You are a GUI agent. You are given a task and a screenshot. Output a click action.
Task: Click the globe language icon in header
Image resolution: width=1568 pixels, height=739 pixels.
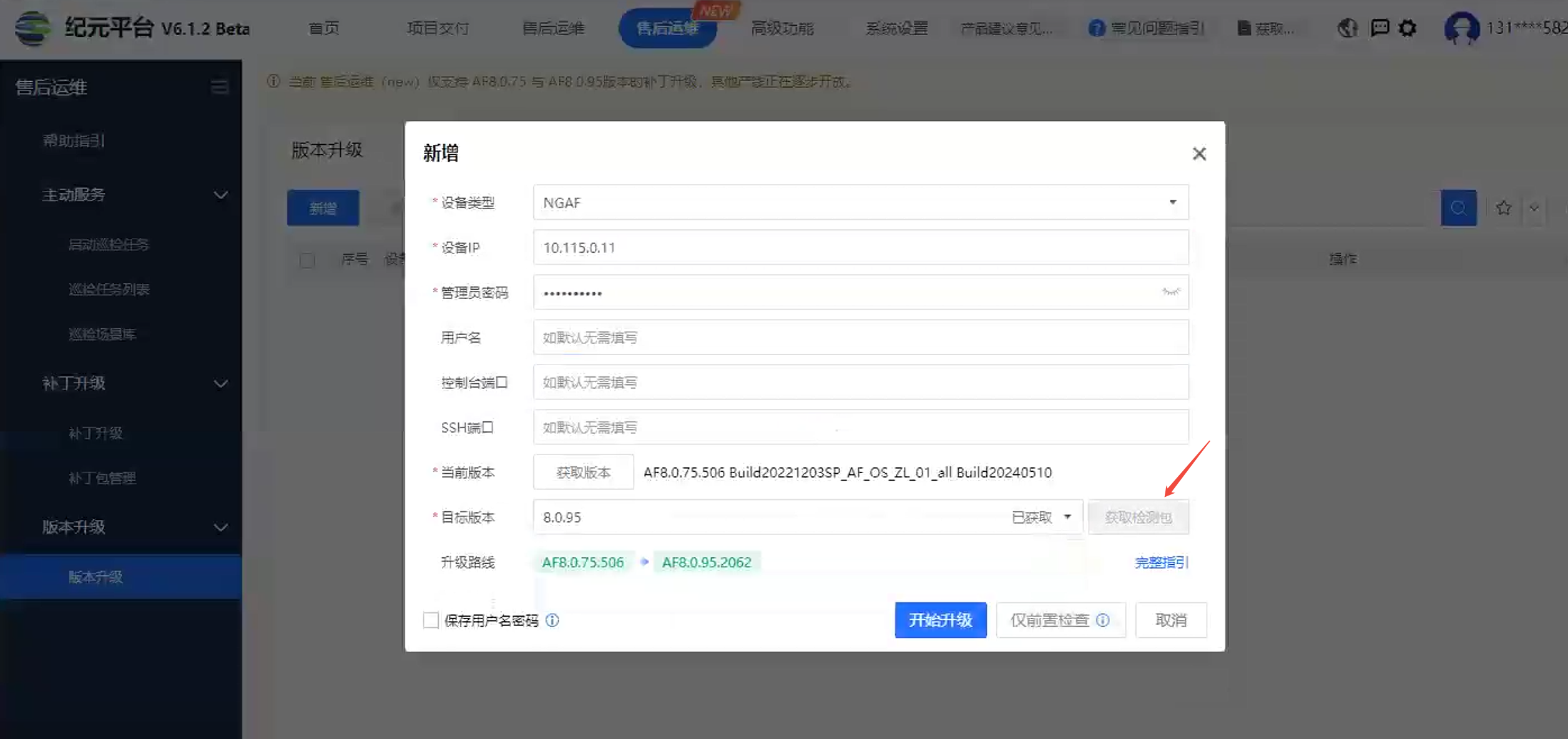pos(1348,28)
